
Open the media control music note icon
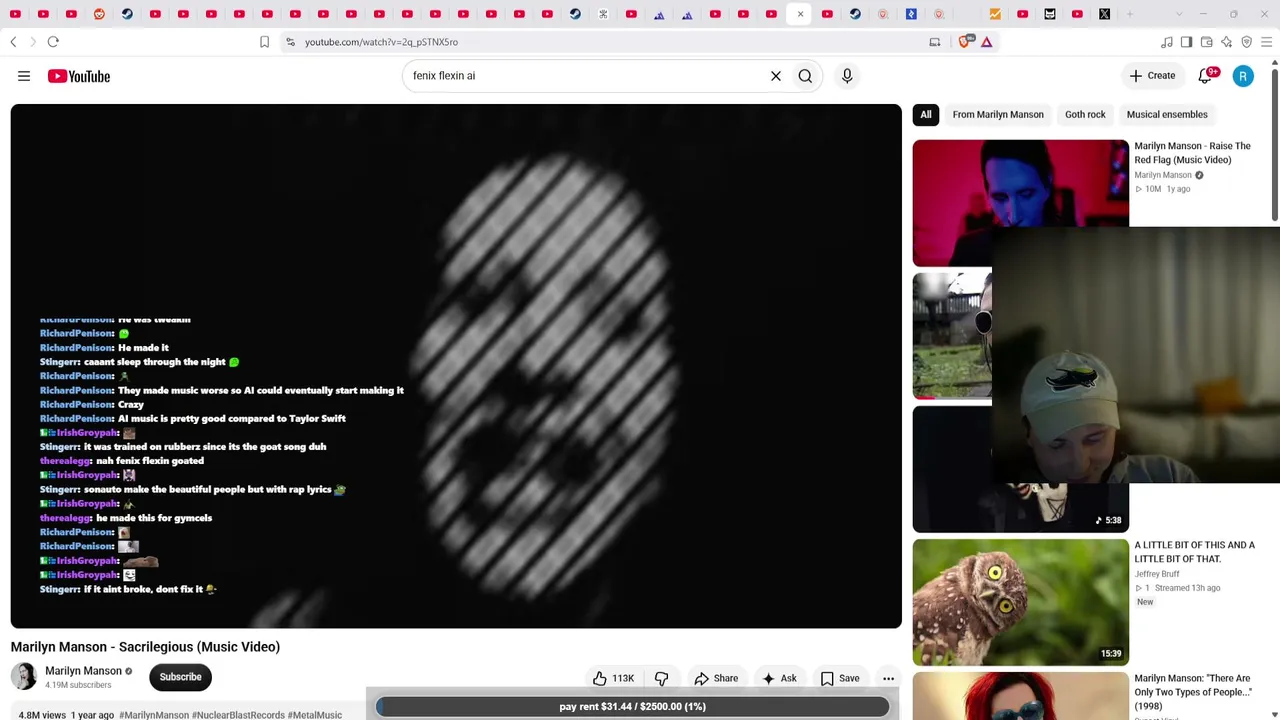(x=1166, y=42)
